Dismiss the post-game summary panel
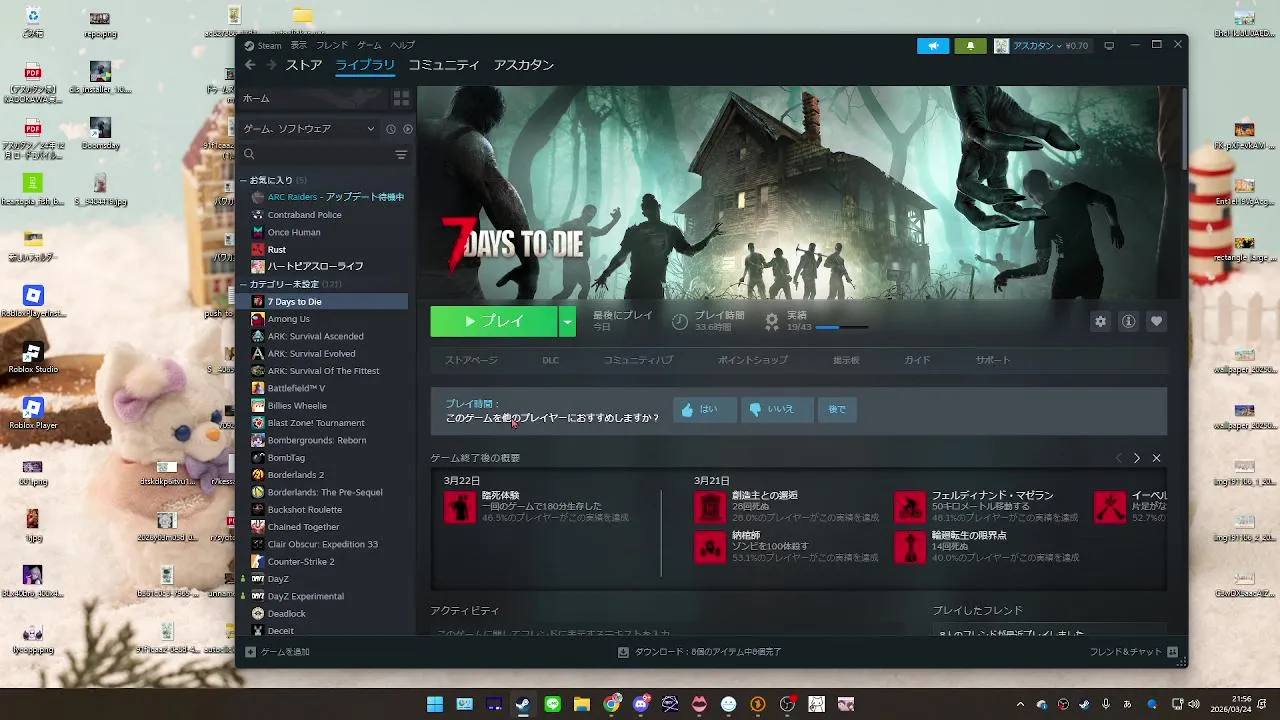The width and height of the screenshot is (1280, 720). point(1156,458)
